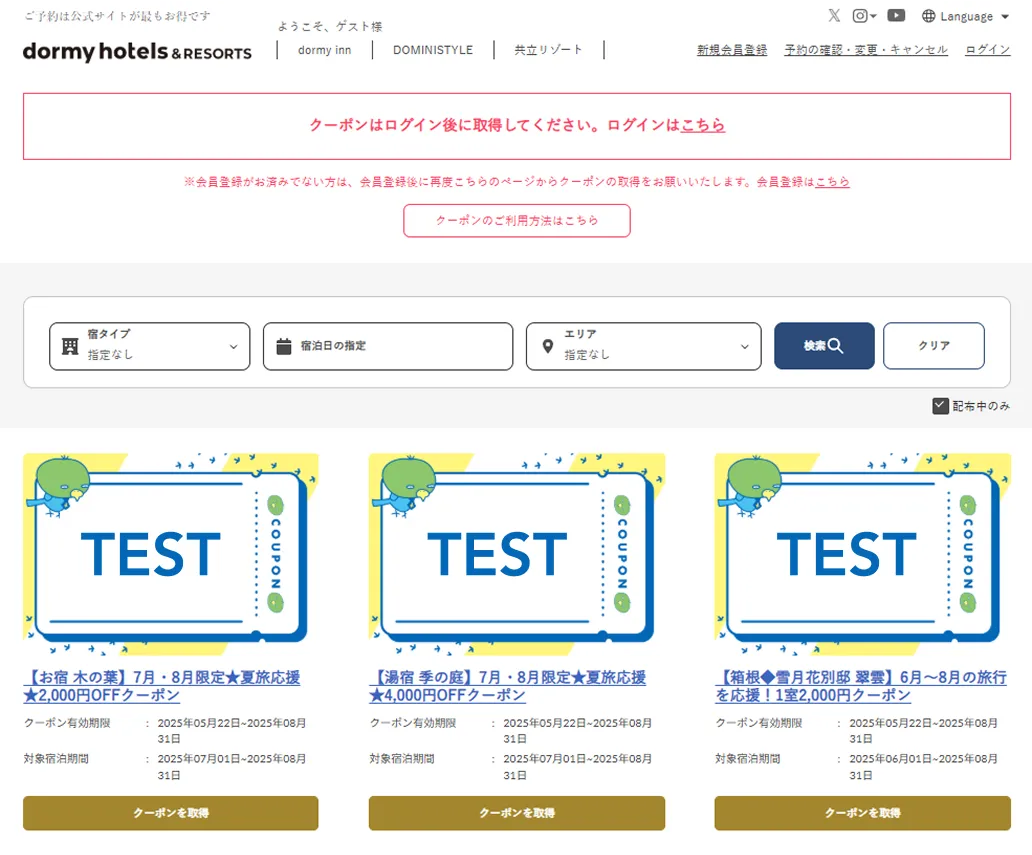Screen dimensions: 1032x855
Task: Click the dormy hotels & RESORTS logo
Action: 137,51
